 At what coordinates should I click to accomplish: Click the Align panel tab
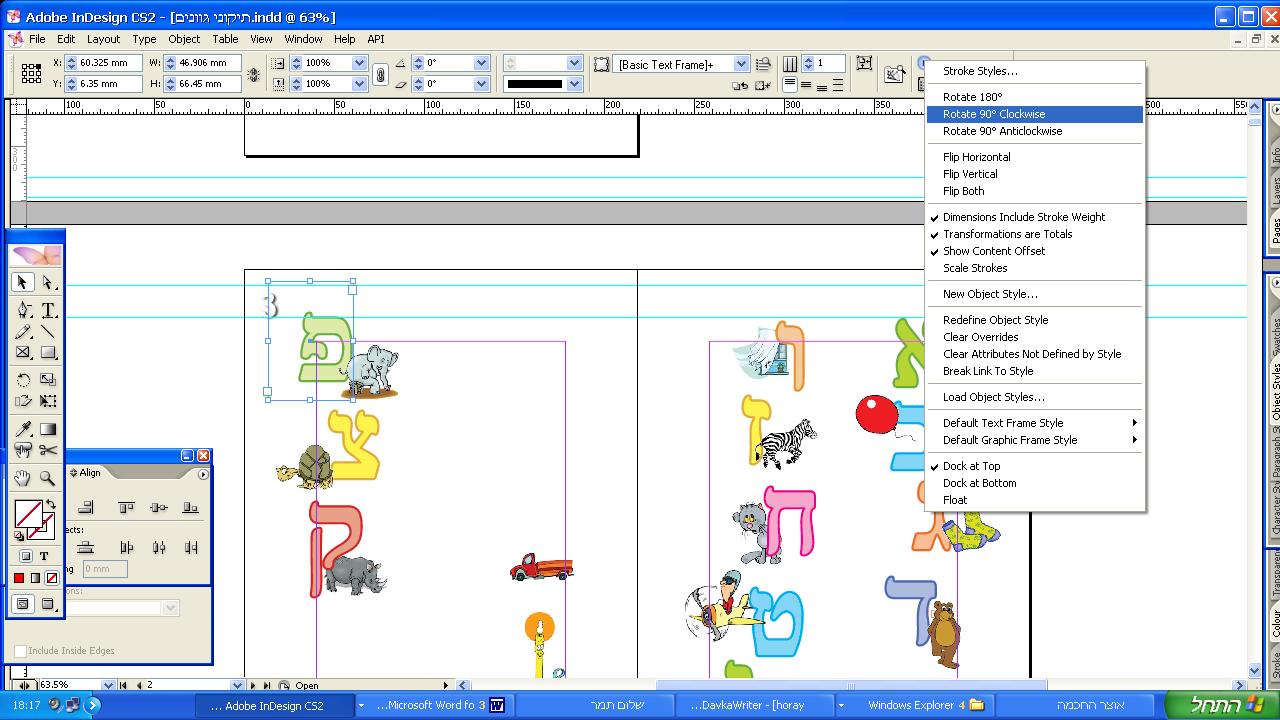[88, 473]
